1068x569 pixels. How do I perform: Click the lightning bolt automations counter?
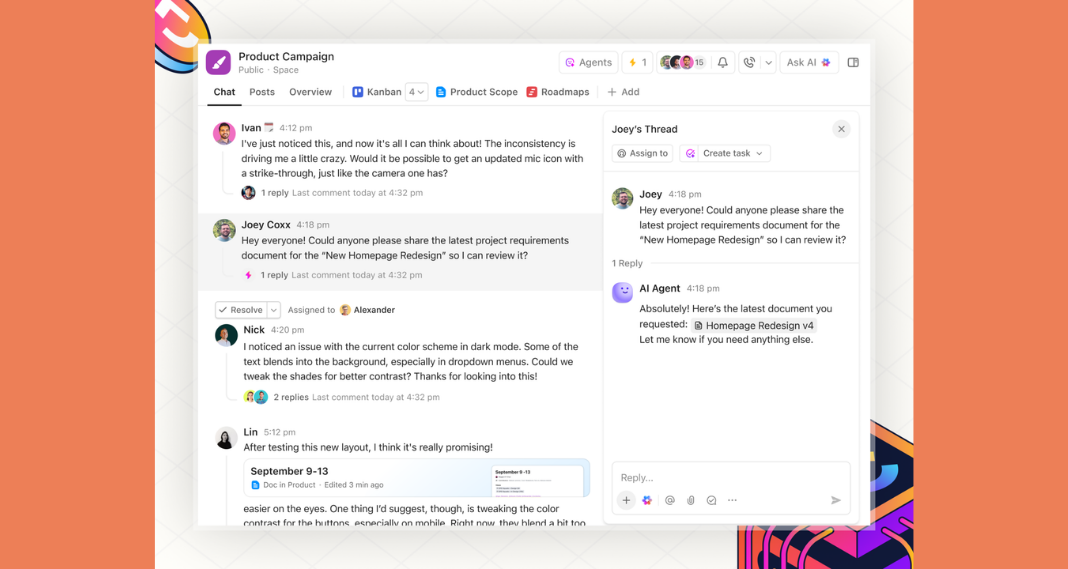click(x=638, y=62)
